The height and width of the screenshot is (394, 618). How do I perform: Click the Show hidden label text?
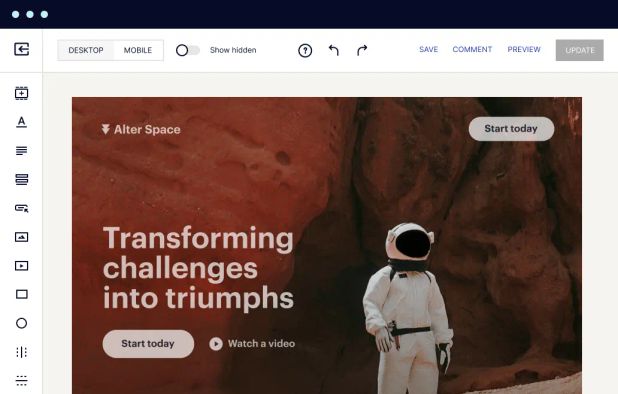(x=233, y=50)
